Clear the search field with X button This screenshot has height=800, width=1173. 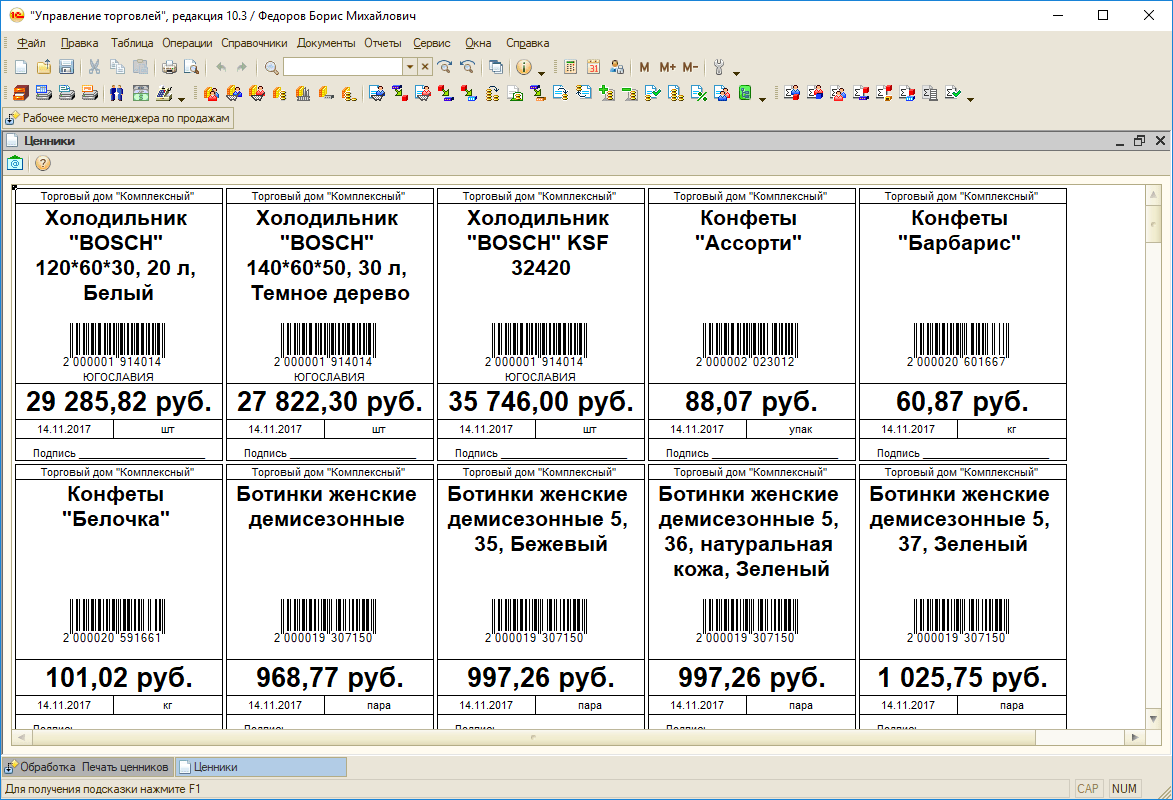(x=425, y=67)
